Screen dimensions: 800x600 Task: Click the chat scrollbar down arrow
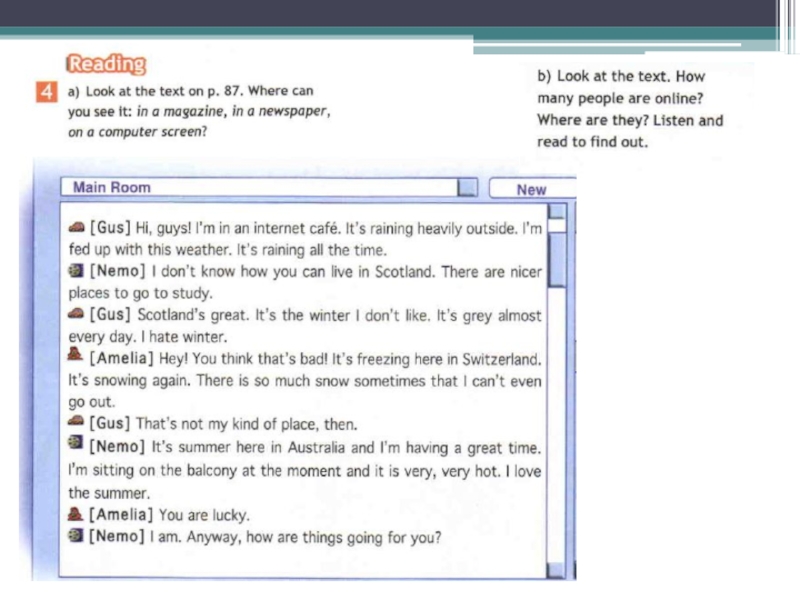[557, 570]
